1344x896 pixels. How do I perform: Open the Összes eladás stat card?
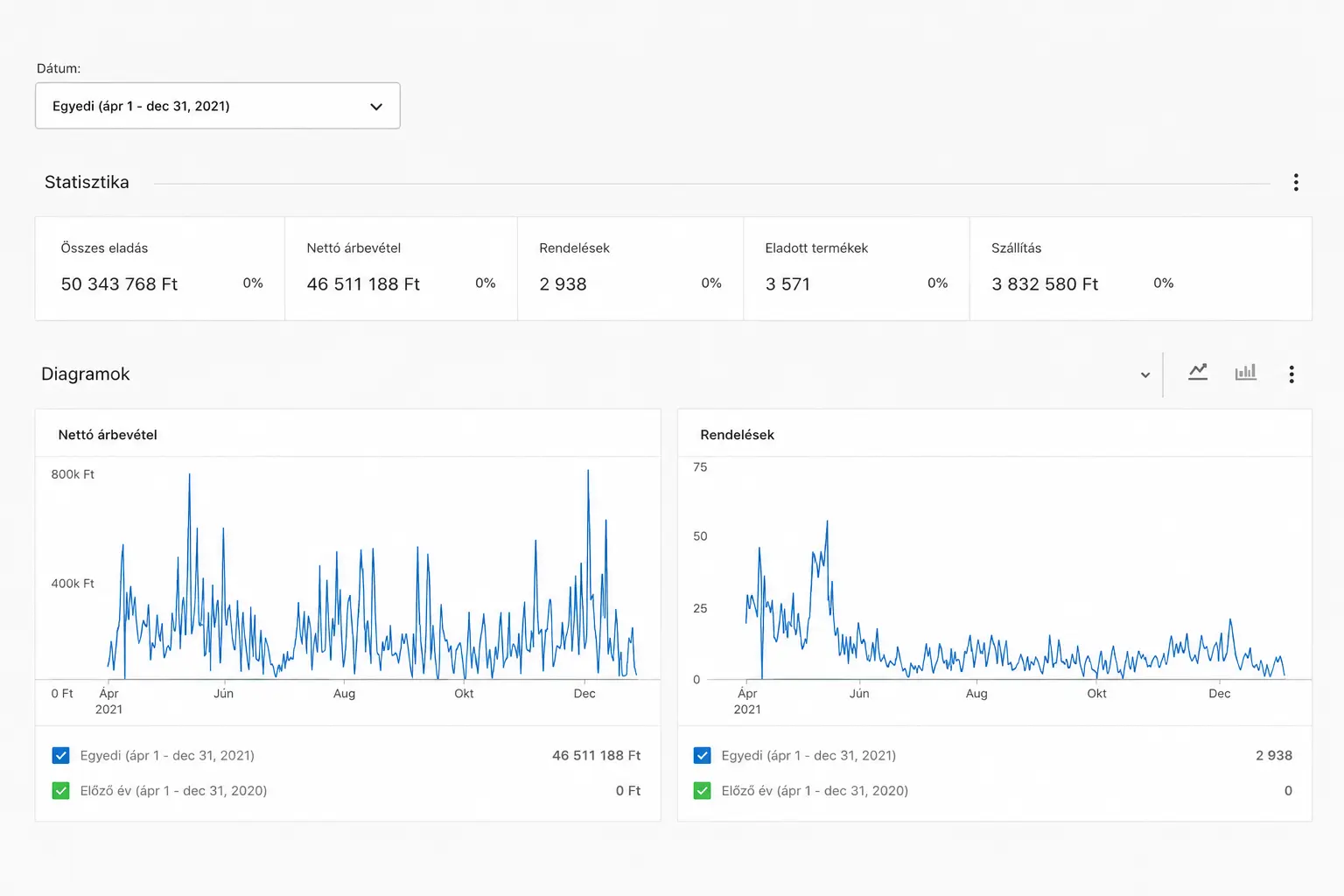(x=160, y=269)
